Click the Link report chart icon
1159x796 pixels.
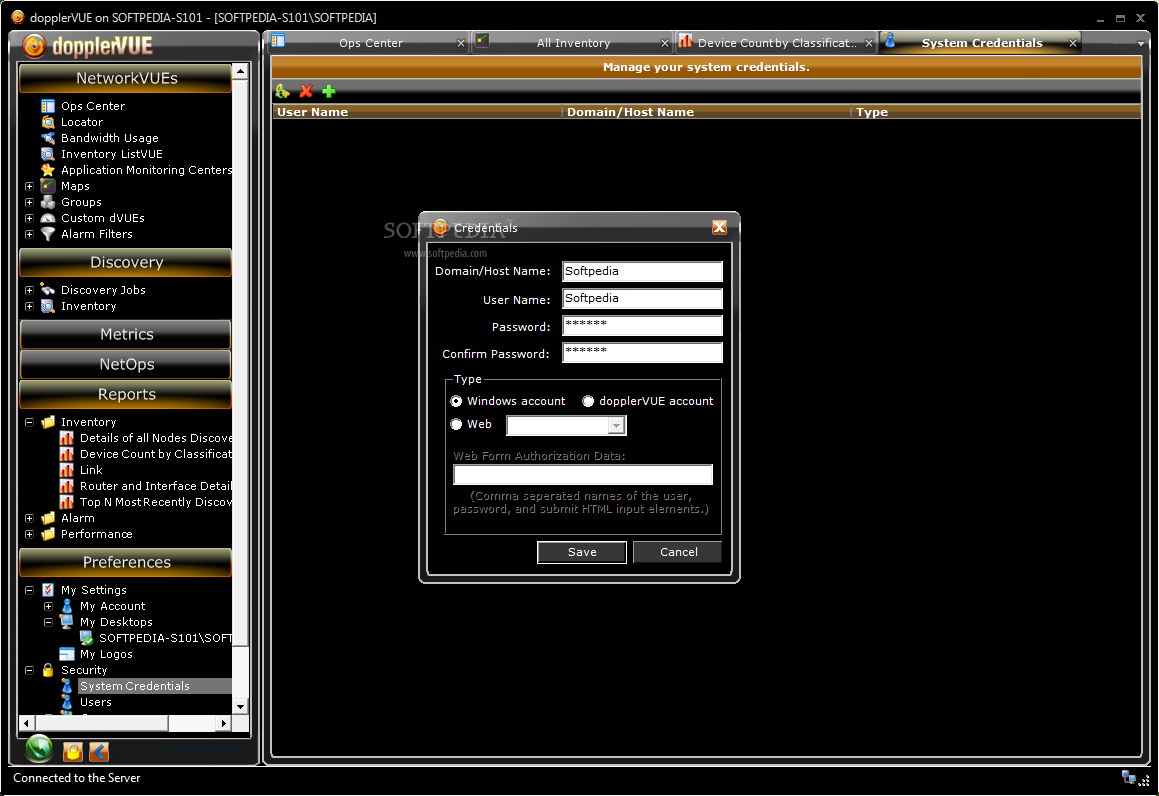[x=67, y=470]
